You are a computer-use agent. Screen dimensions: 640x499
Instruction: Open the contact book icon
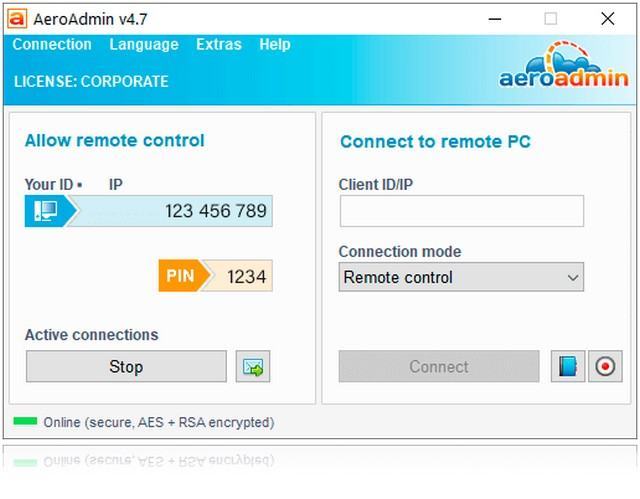pos(568,366)
